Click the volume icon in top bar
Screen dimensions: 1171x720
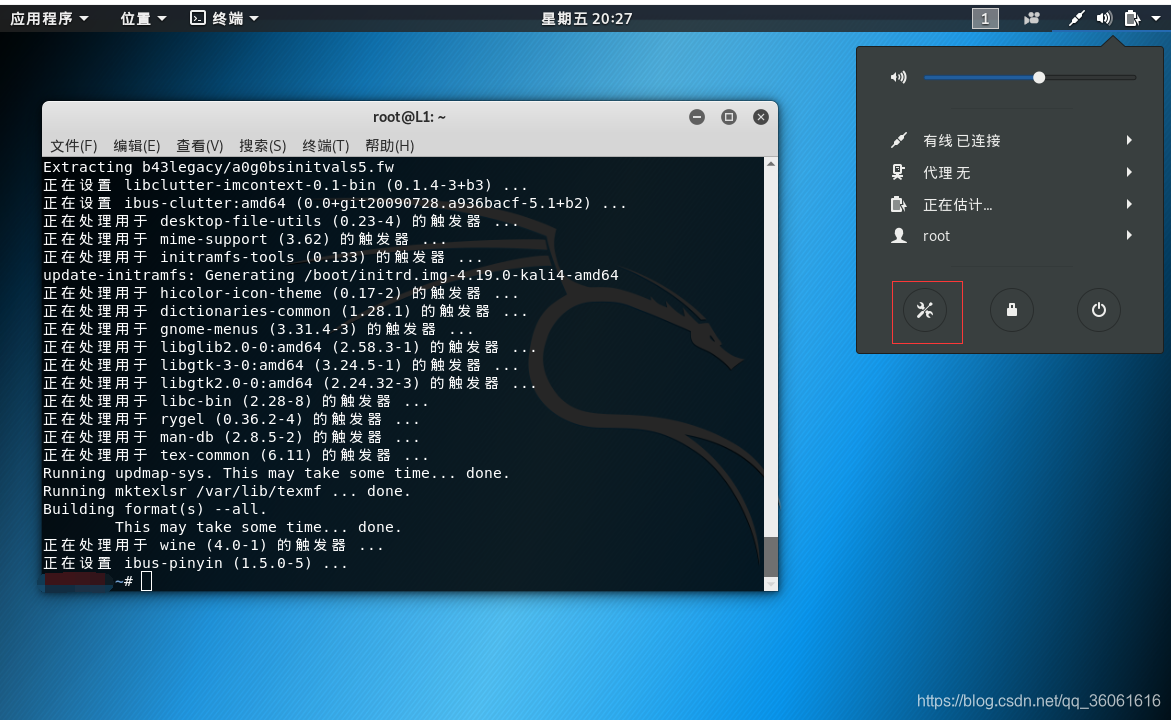tap(1104, 19)
